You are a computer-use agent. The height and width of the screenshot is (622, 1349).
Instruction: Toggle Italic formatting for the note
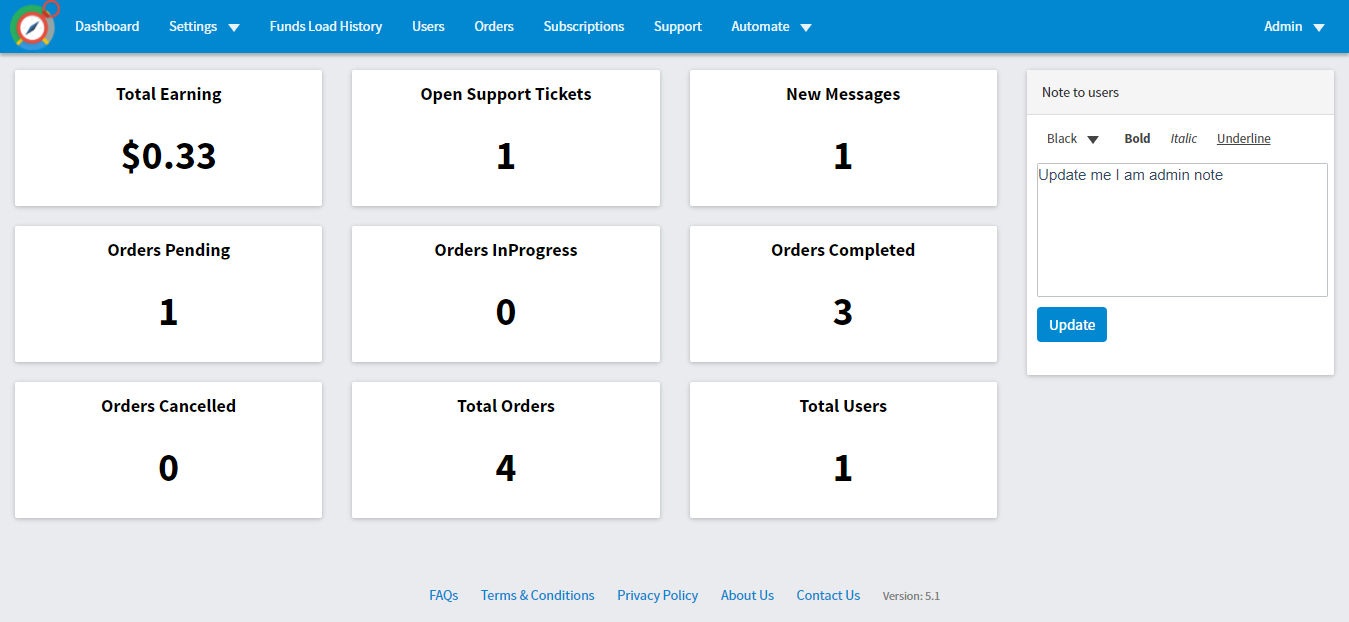click(x=1184, y=139)
